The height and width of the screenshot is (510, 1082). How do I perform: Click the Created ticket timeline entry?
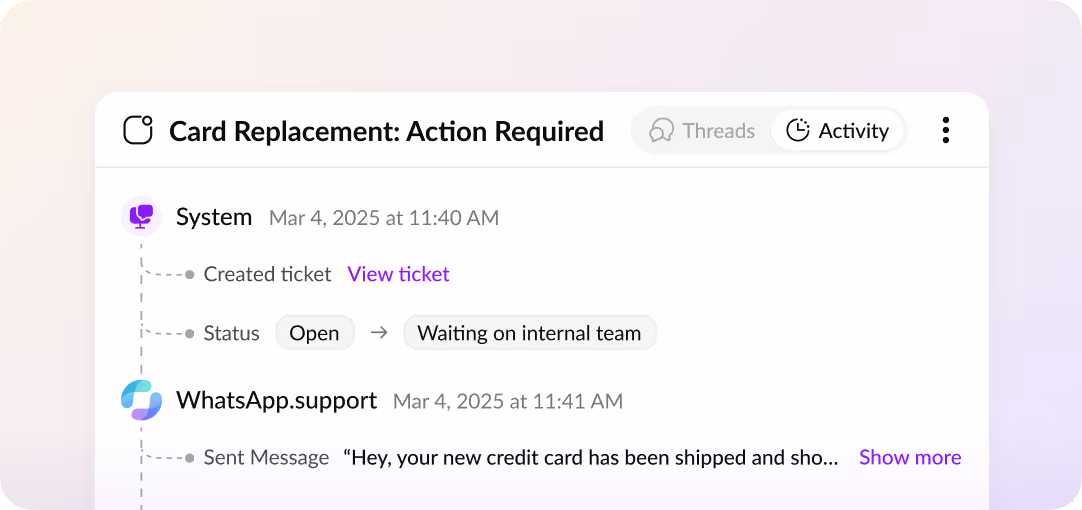pos(267,274)
